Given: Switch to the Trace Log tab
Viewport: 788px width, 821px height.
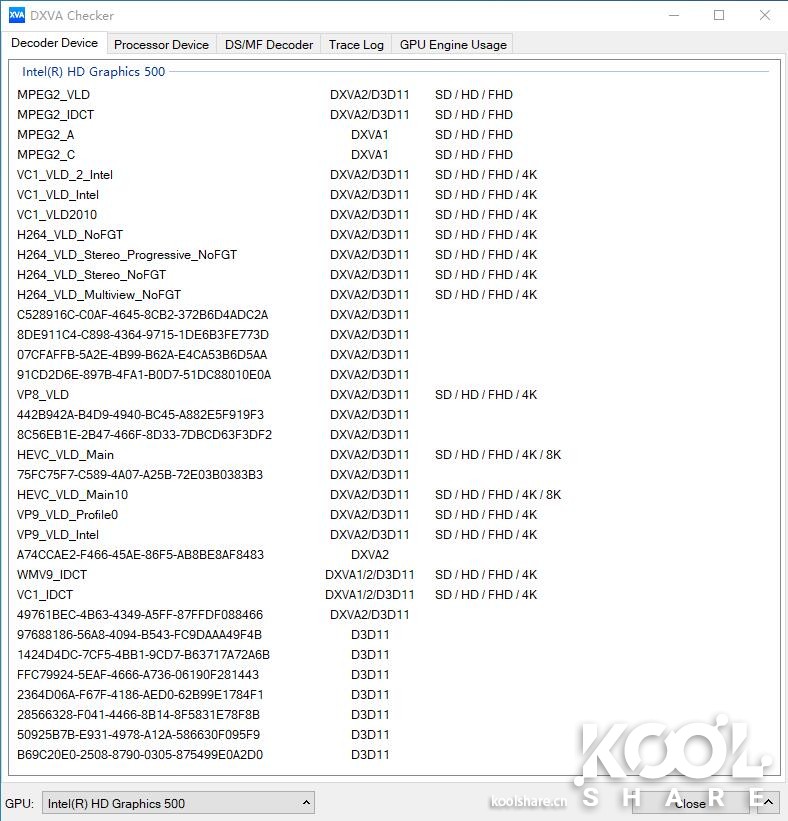Looking at the screenshot, I should pyautogui.click(x=356, y=45).
